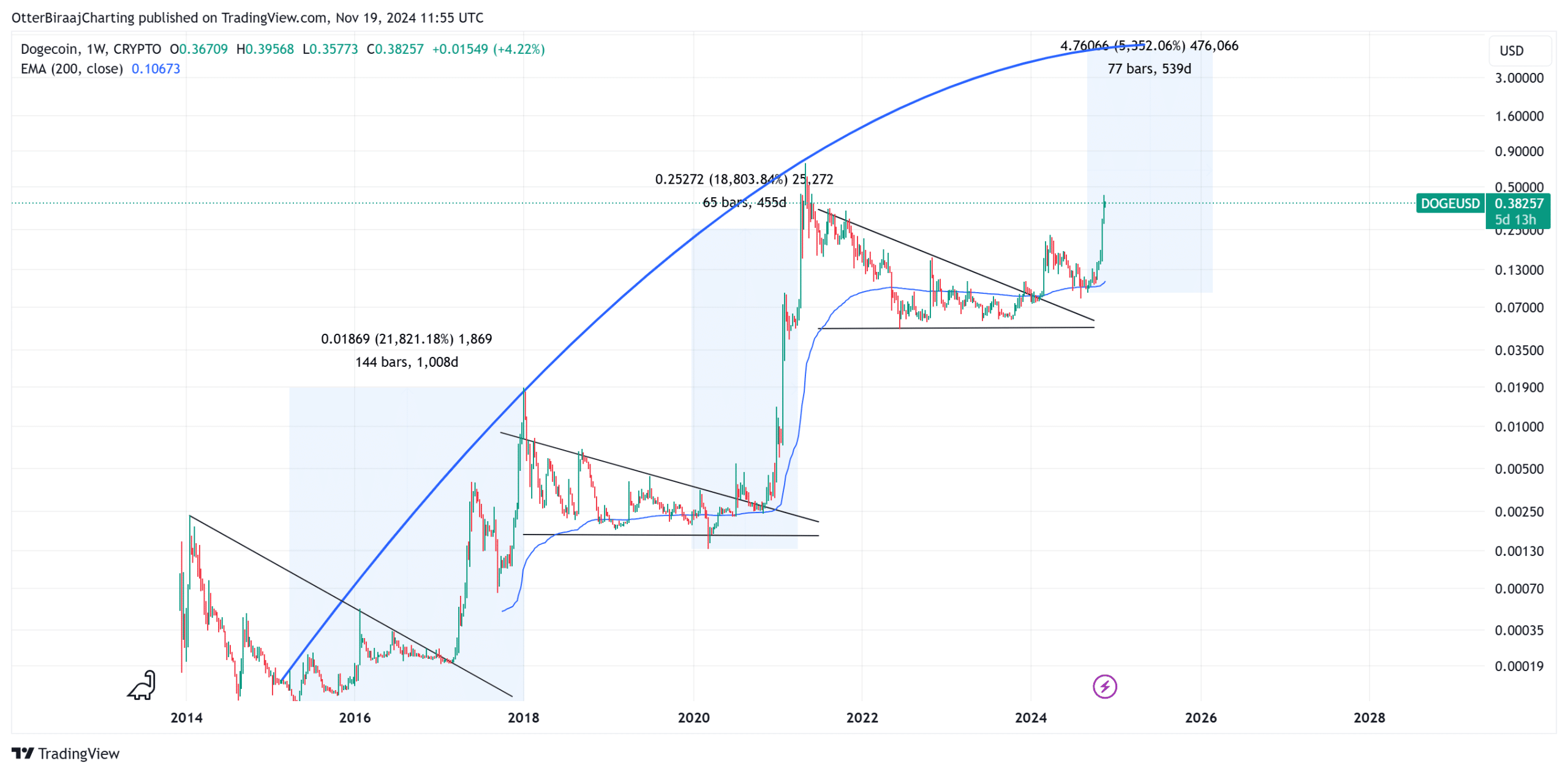Viewport: 1568px width, 774px height.
Task: Click the 3.00000 price axis label
Action: (1518, 78)
